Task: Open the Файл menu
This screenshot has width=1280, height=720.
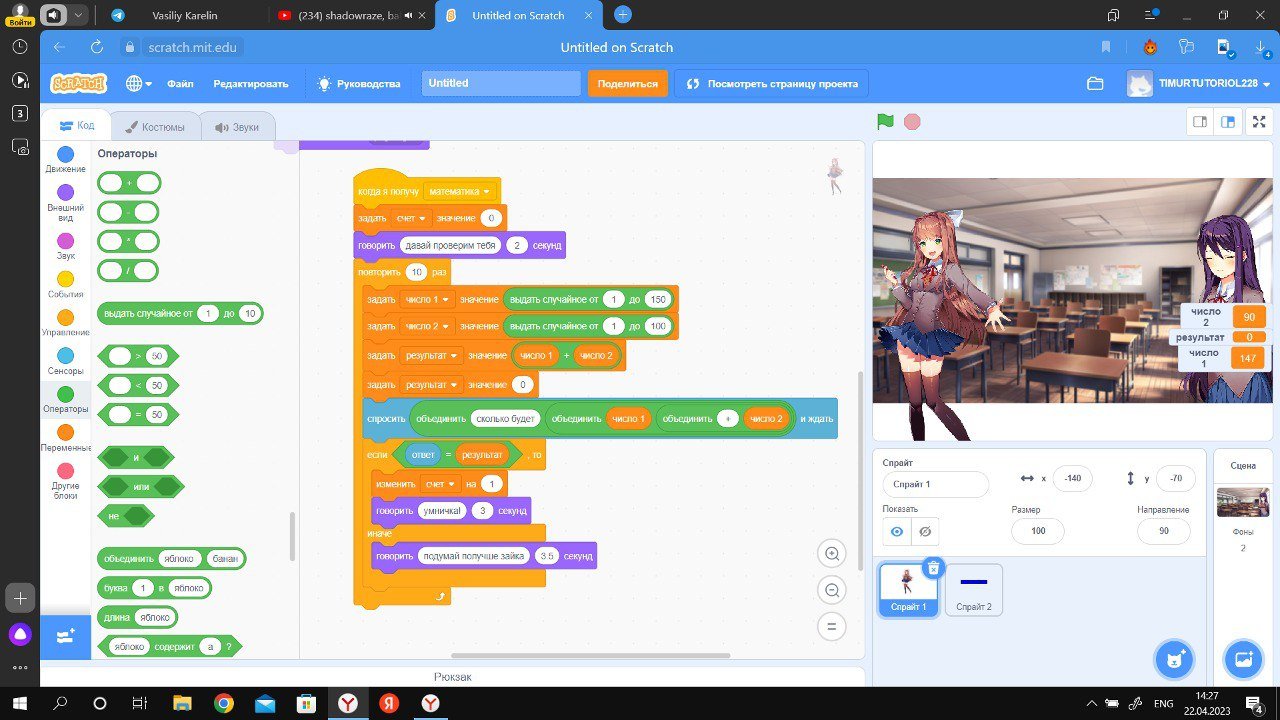Action: click(180, 84)
